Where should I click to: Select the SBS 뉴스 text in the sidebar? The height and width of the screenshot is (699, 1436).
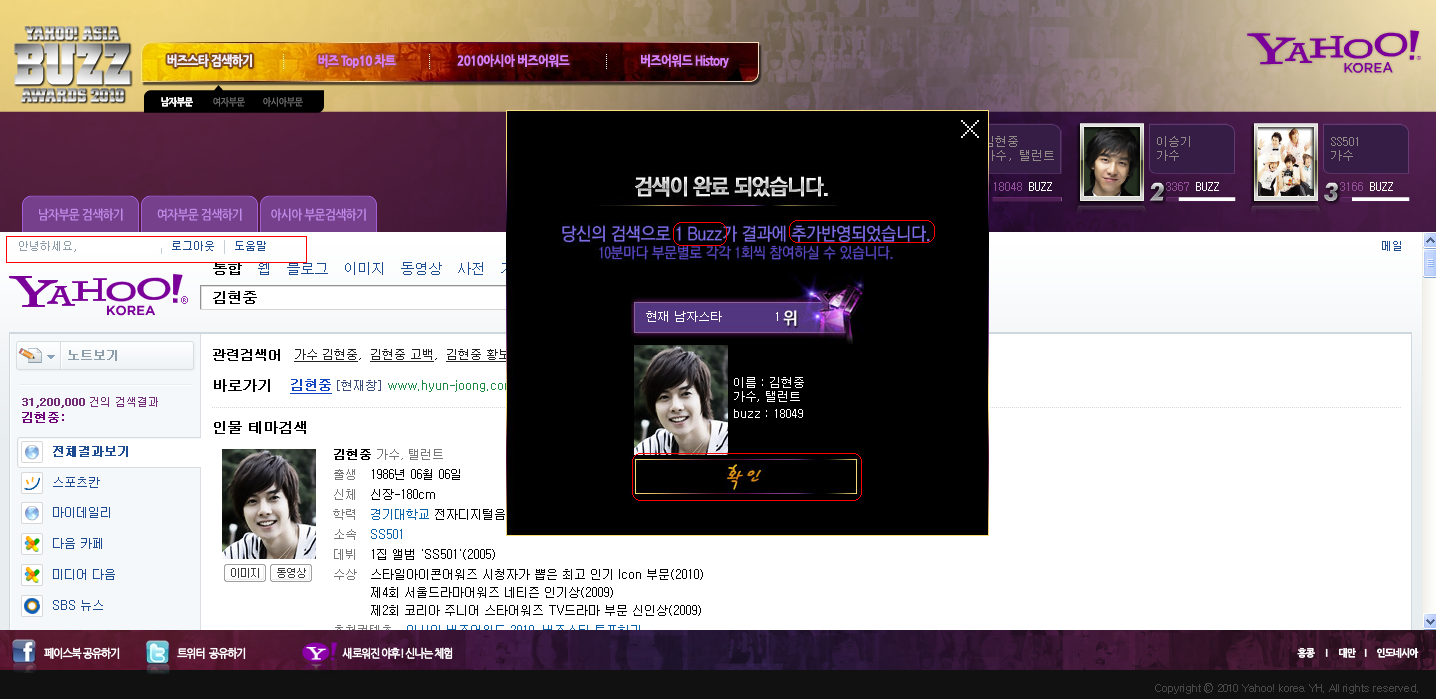click(x=78, y=606)
